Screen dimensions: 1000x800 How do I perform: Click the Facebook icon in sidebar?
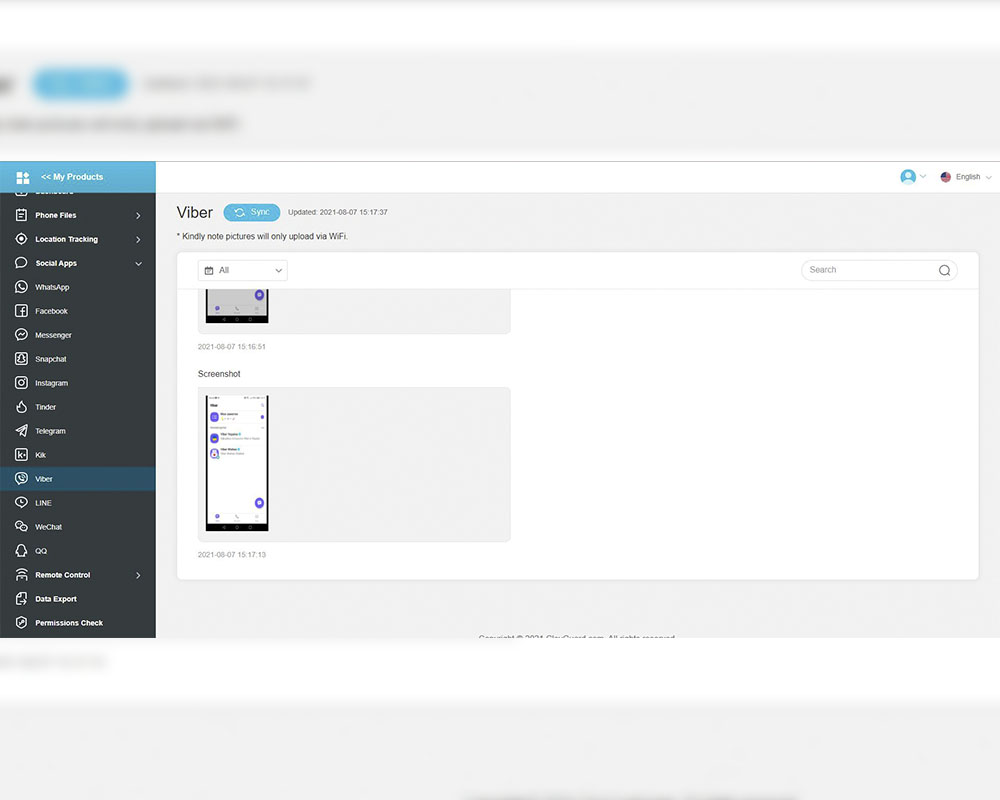coord(21,311)
